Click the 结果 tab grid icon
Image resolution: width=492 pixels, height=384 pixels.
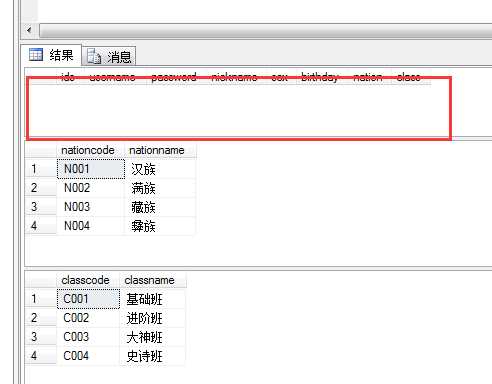click(36, 55)
